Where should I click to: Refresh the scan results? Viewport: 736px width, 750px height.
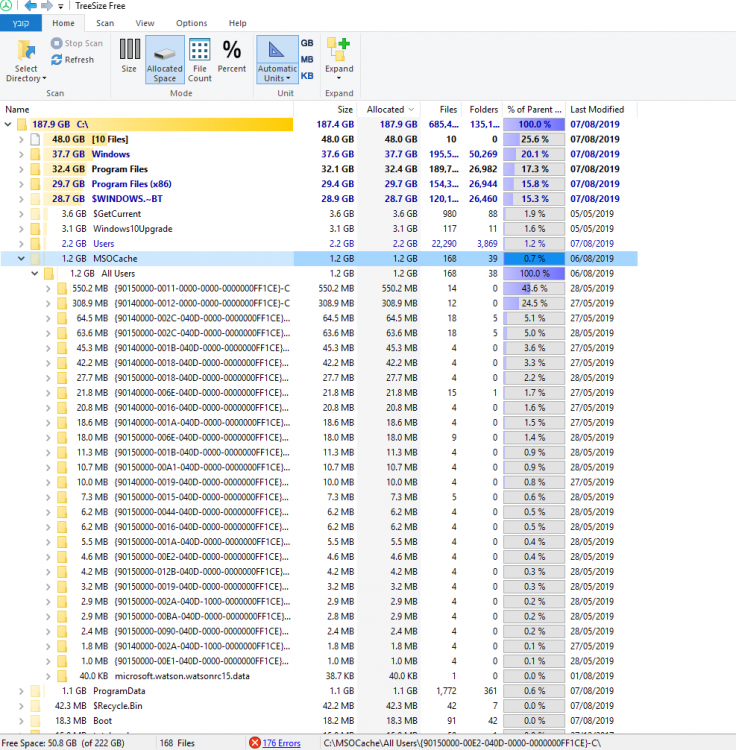(x=73, y=60)
